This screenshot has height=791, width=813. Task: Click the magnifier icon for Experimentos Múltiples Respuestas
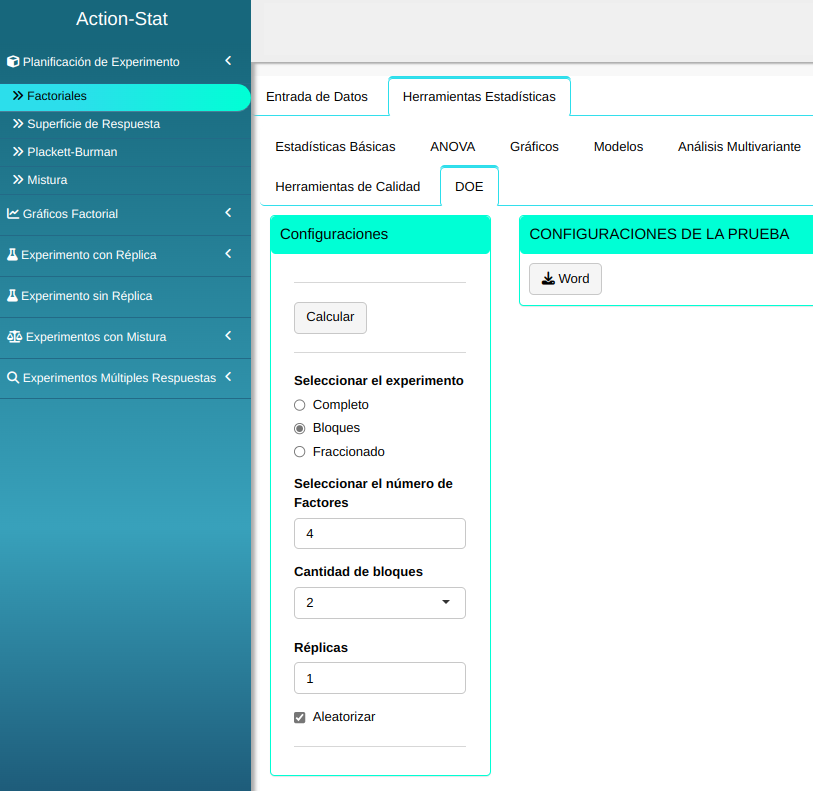(x=13, y=378)
